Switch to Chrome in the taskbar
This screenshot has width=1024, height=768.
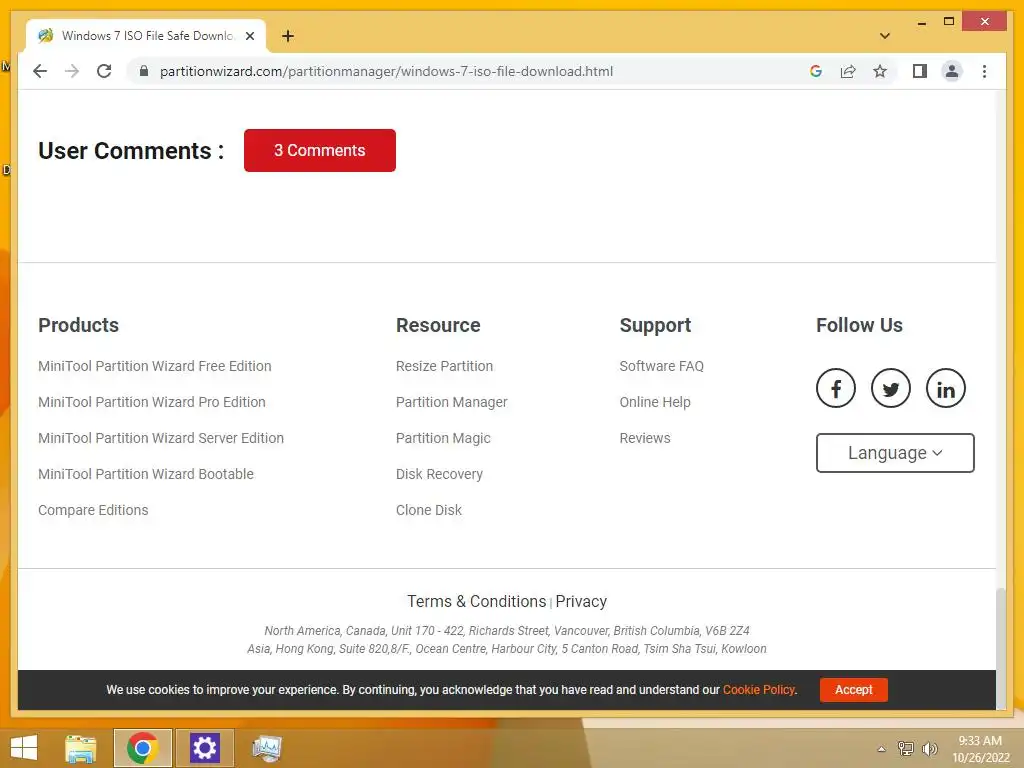(x=142, y=748)
